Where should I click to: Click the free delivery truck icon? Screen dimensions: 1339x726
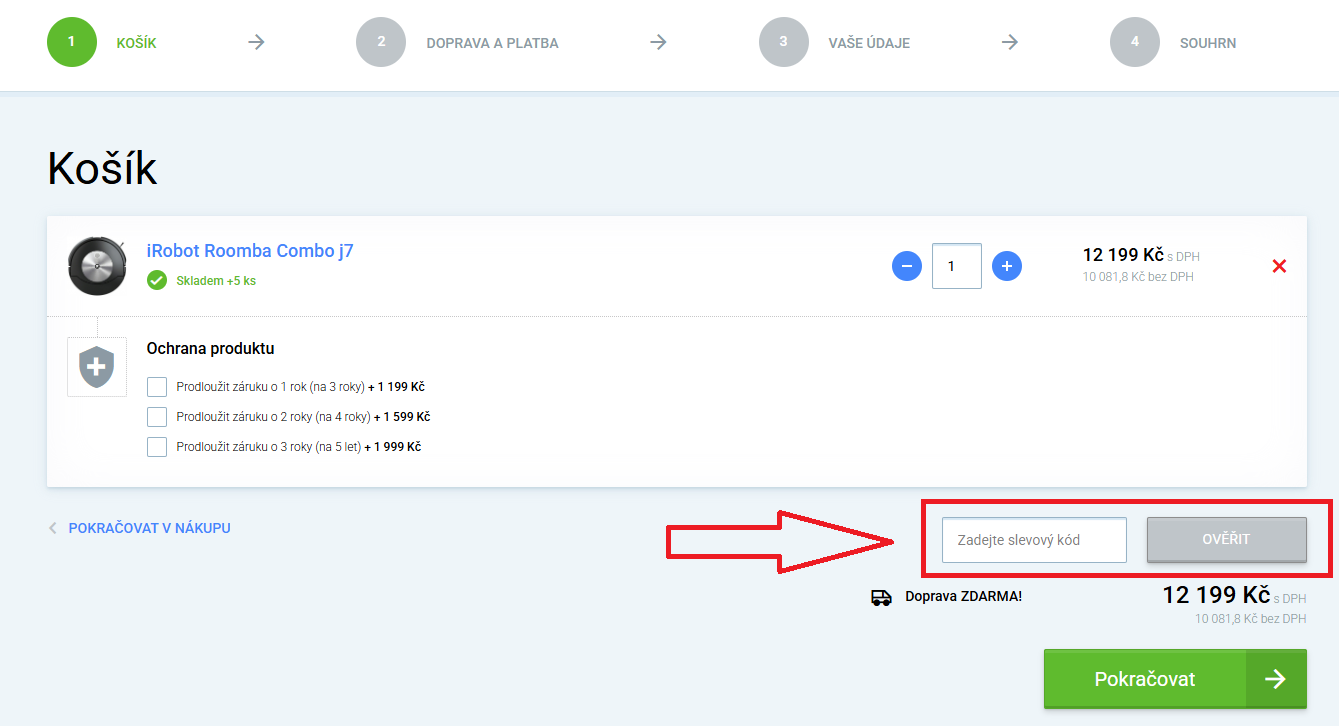point(881,597)
